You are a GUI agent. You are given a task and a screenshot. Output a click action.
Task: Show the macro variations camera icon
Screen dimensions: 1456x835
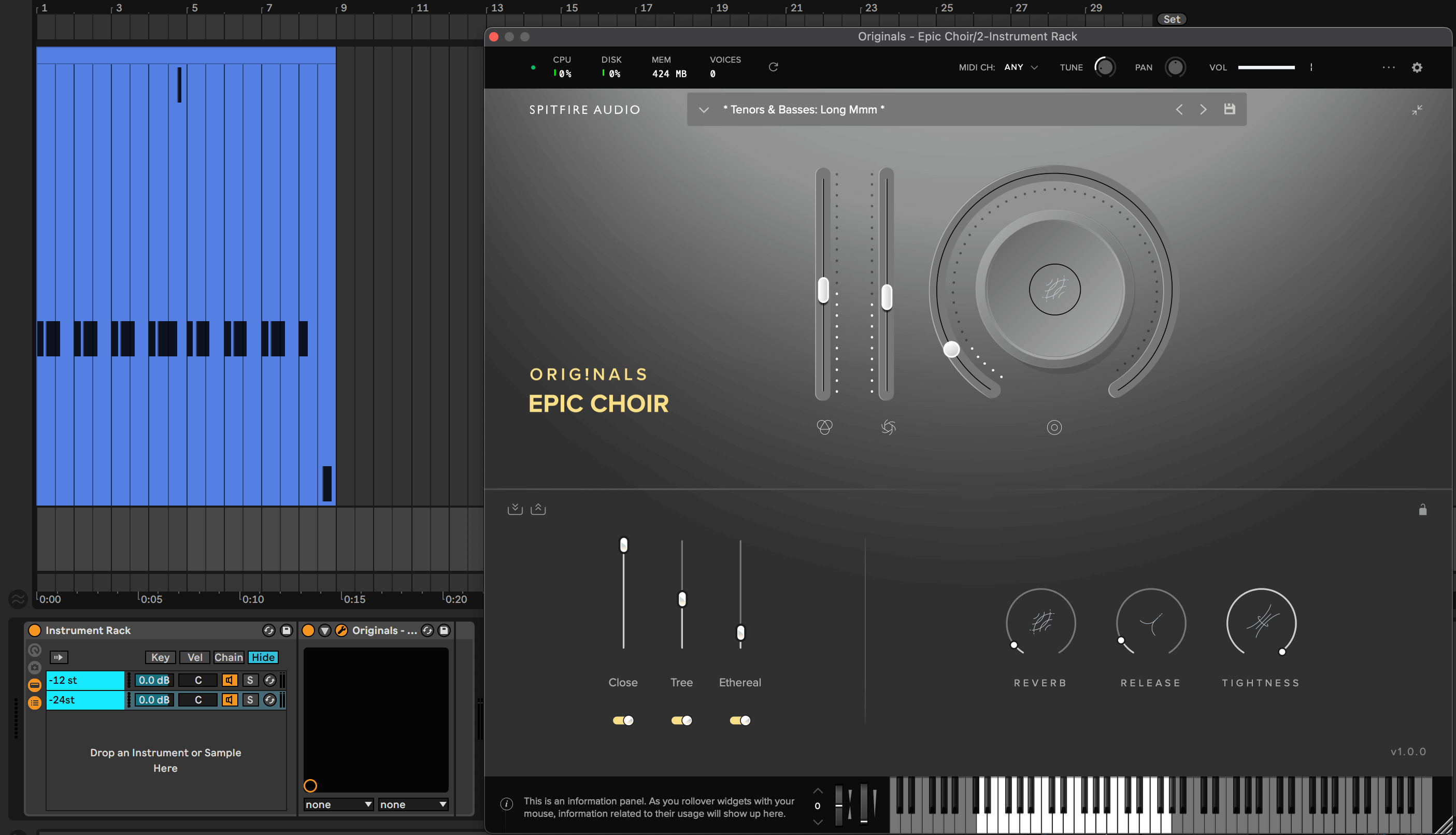pos(34,668)
